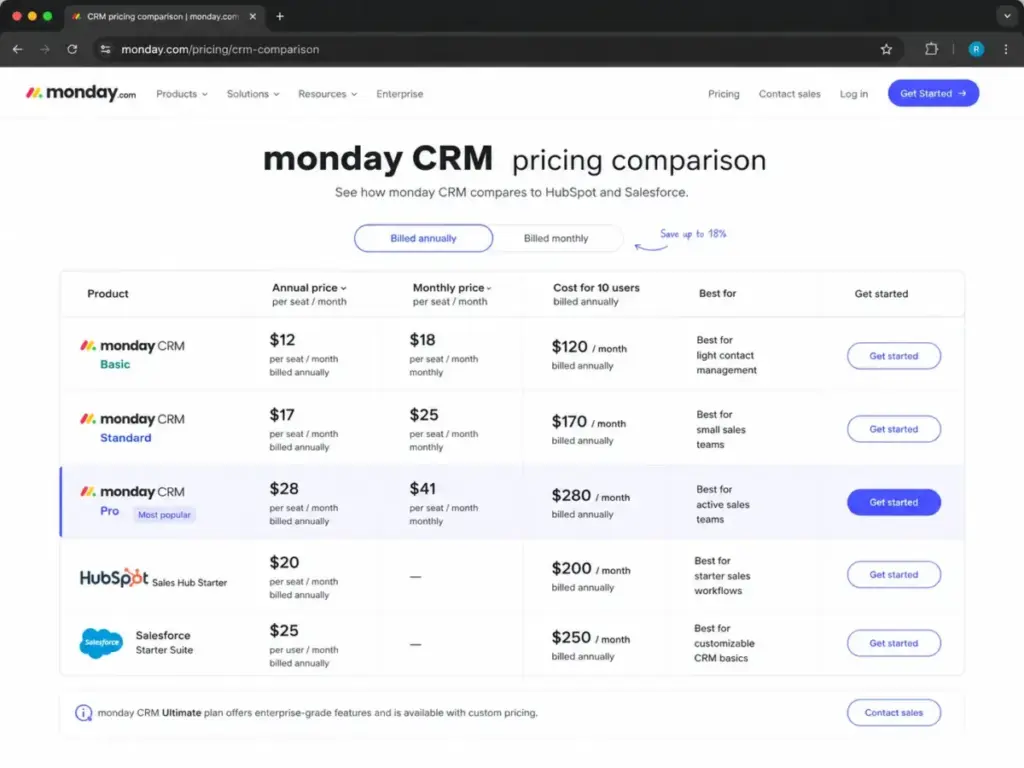Close the CRM pricing comparison tab
This screenshot has width=1024, height=768.
tap(253, 16)
